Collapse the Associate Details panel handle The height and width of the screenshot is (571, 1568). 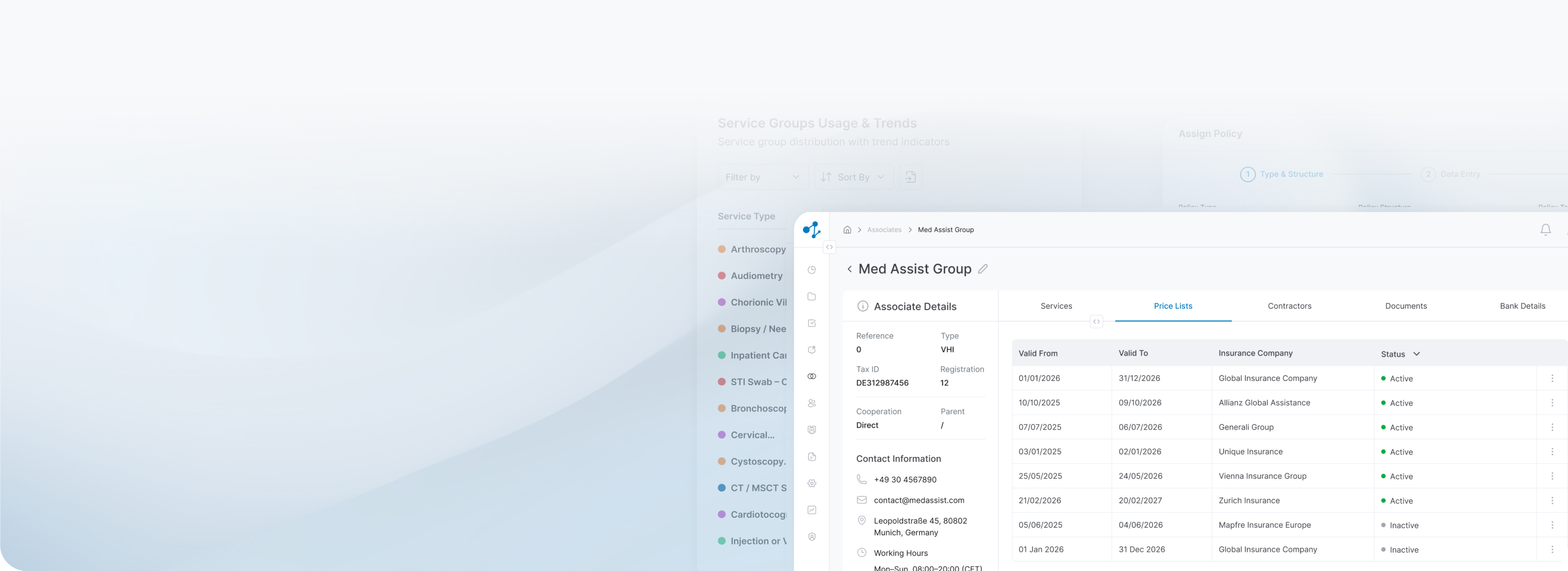point(1096,322)
